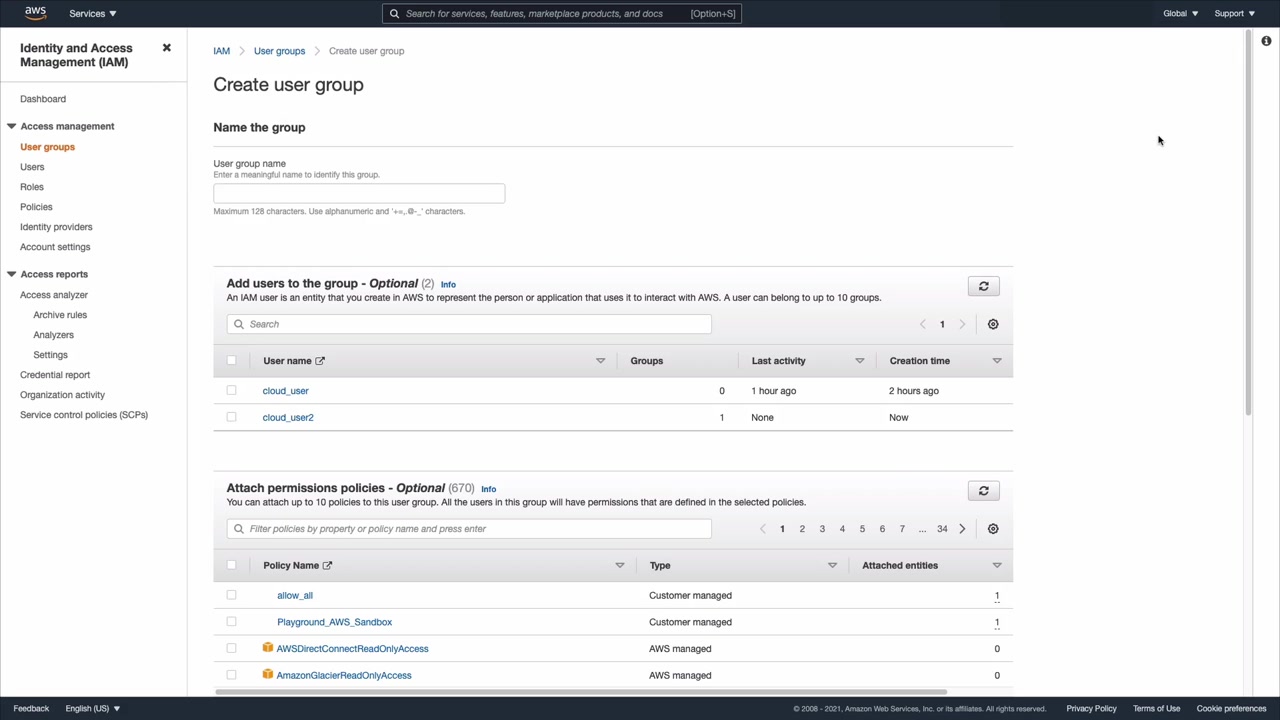Refresh the users list

pos(984,287)
